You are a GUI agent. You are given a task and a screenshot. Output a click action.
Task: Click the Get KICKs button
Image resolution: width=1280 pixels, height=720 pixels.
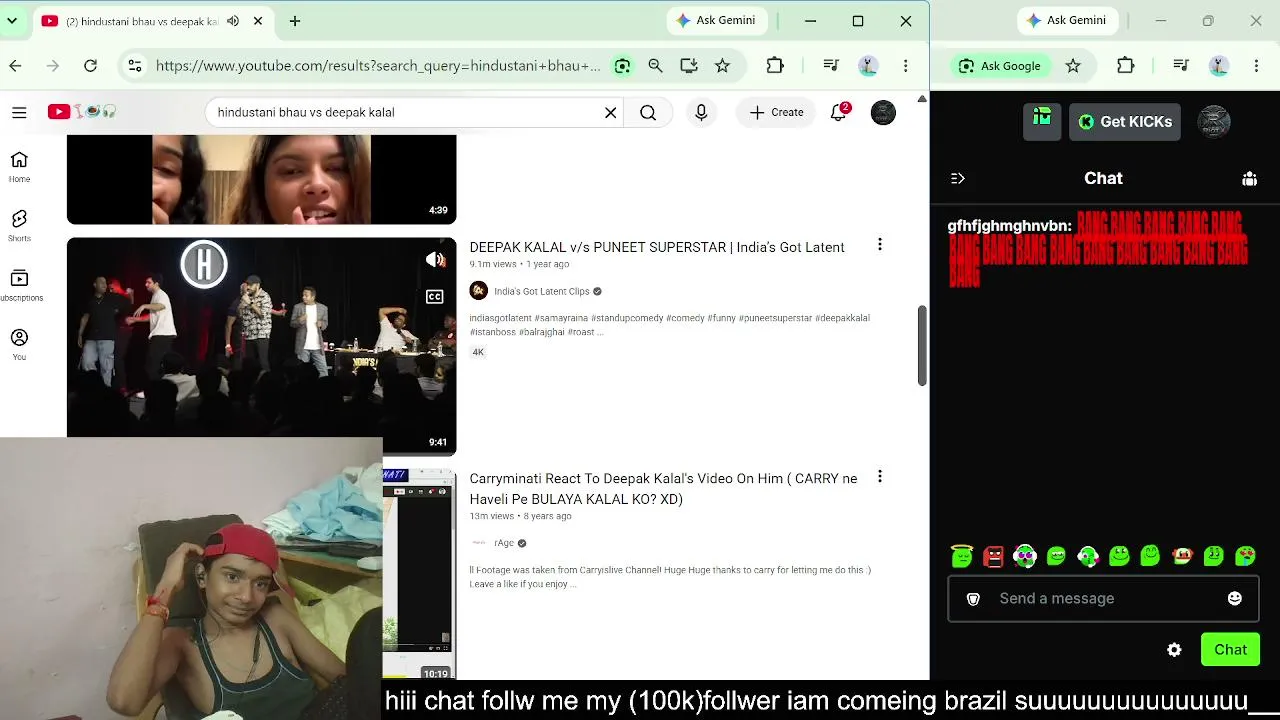(x=1125, y=122)
